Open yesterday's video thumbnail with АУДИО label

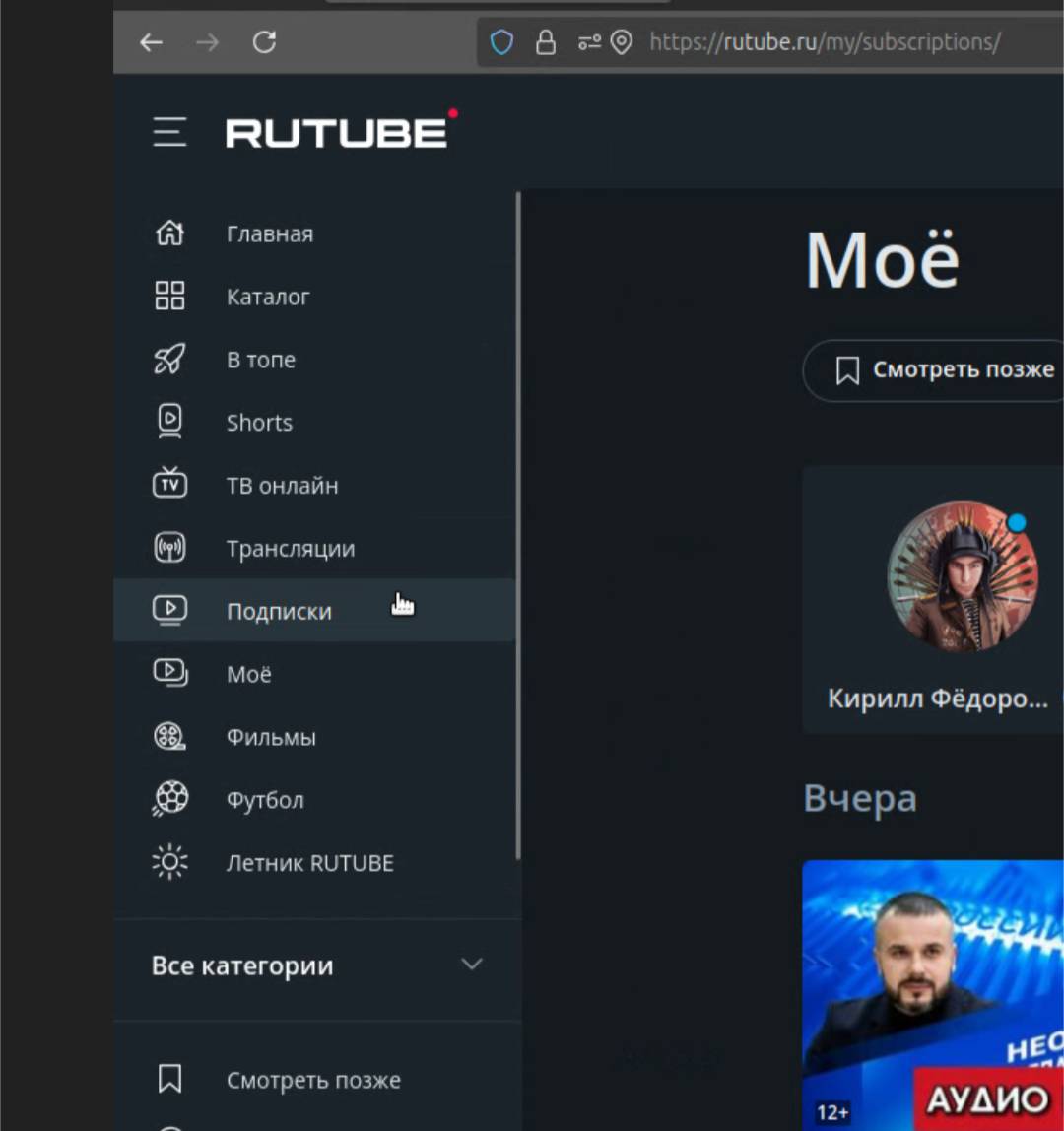click(x=933, y=995)
